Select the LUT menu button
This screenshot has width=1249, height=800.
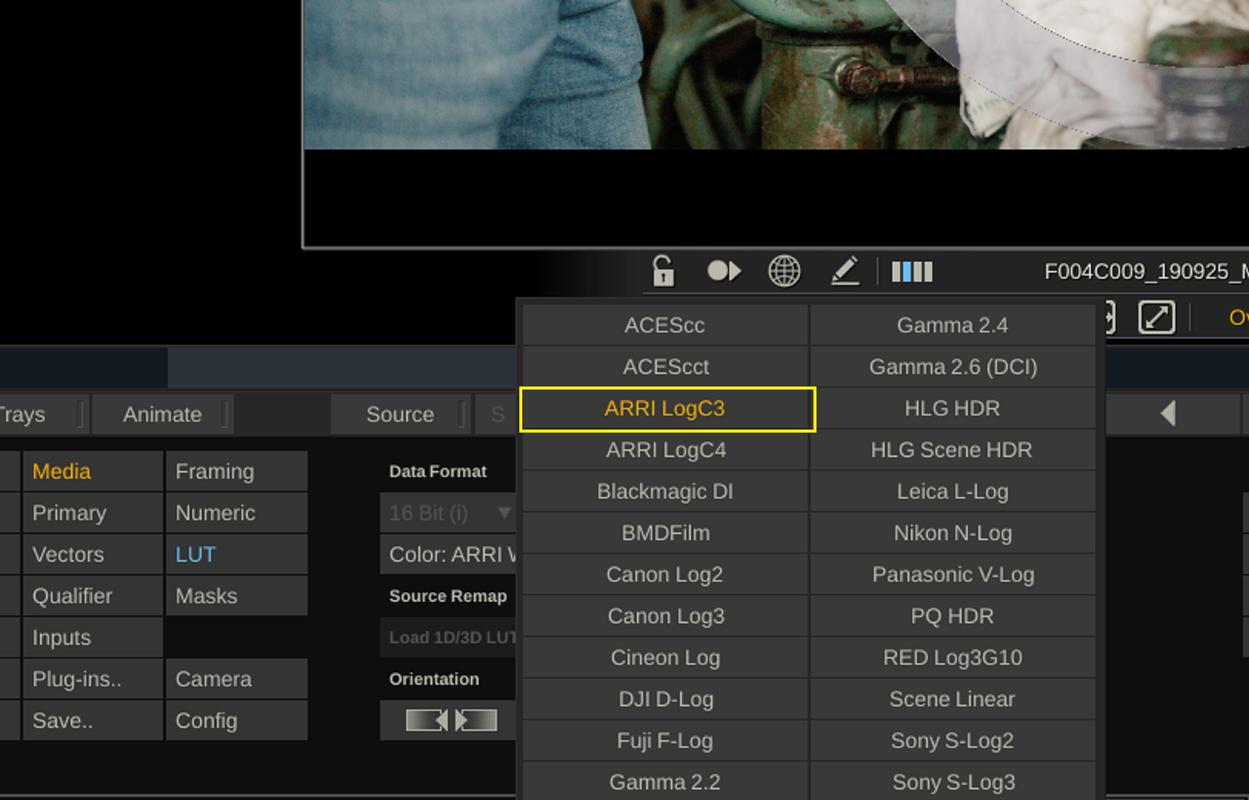point(236,554)
